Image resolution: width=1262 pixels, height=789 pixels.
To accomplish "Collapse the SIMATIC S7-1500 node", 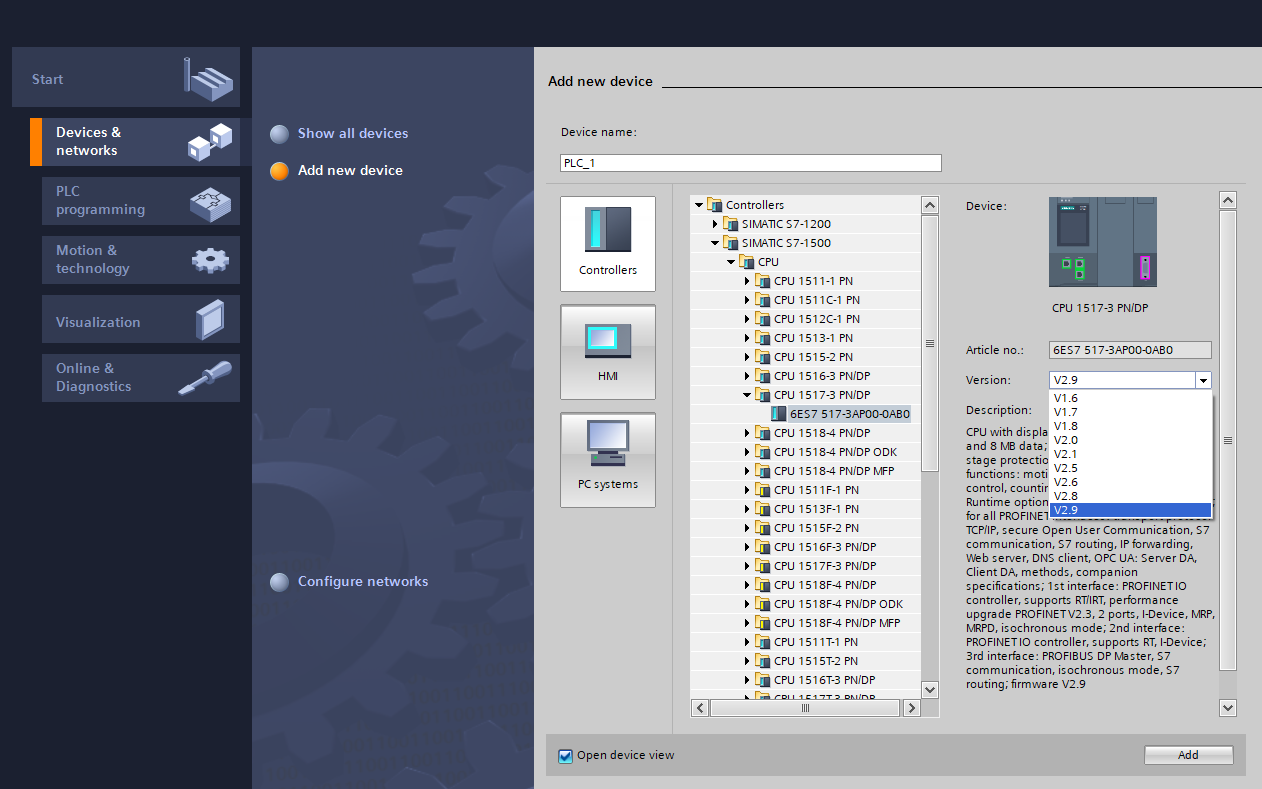I will coord(715,243).
